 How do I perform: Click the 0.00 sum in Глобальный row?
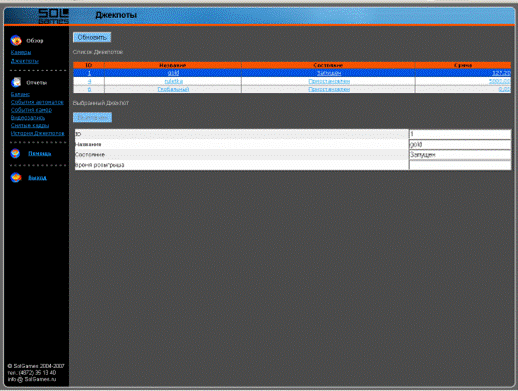pos(505,89)
